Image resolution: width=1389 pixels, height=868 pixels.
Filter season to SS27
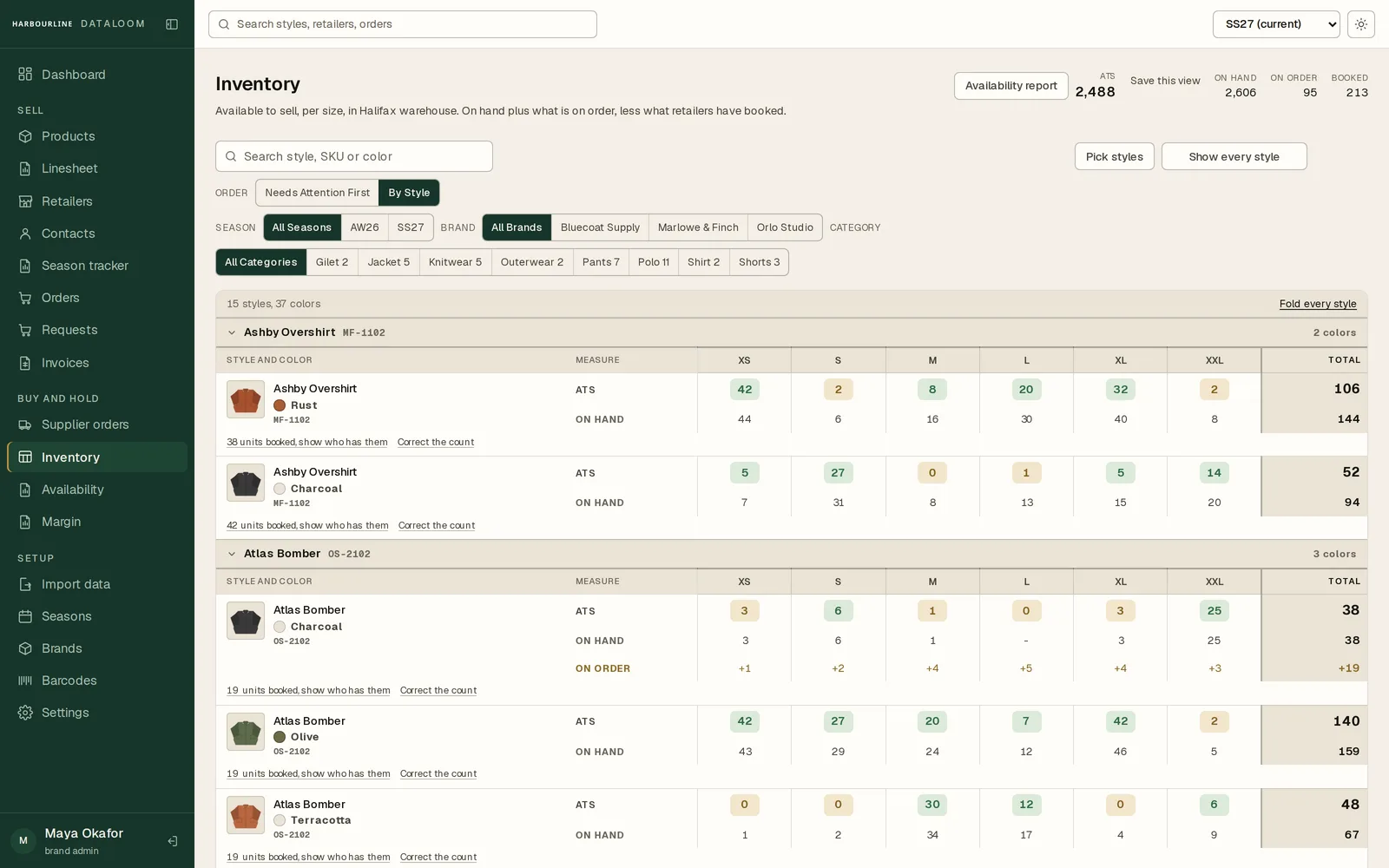coord(411,227)
